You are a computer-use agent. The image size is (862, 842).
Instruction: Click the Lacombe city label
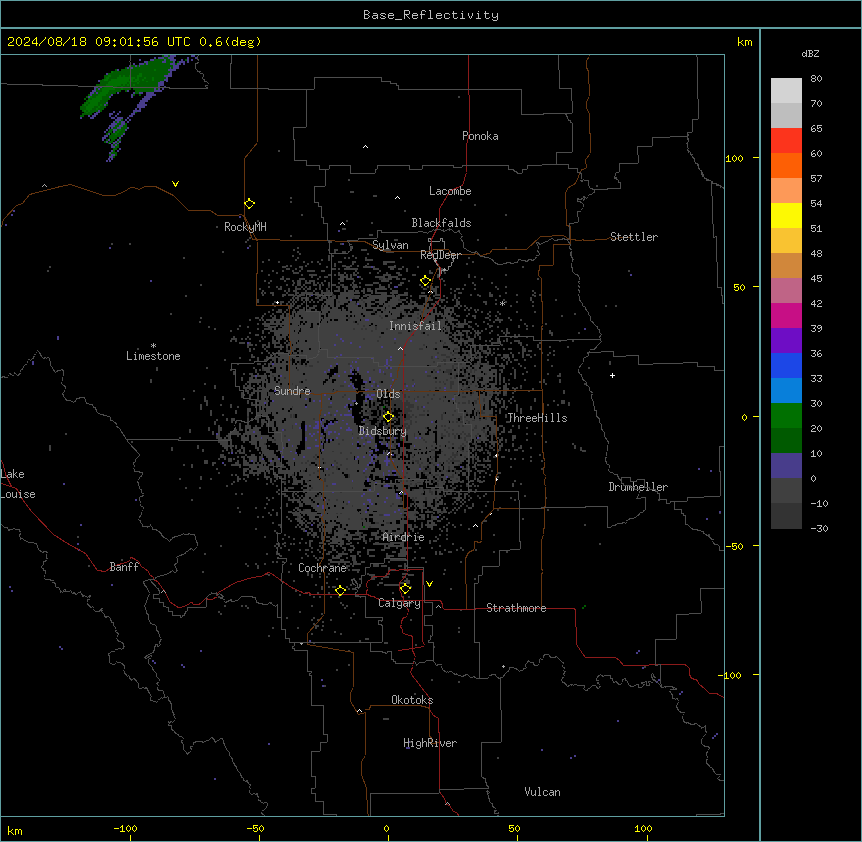pos(450,191)
